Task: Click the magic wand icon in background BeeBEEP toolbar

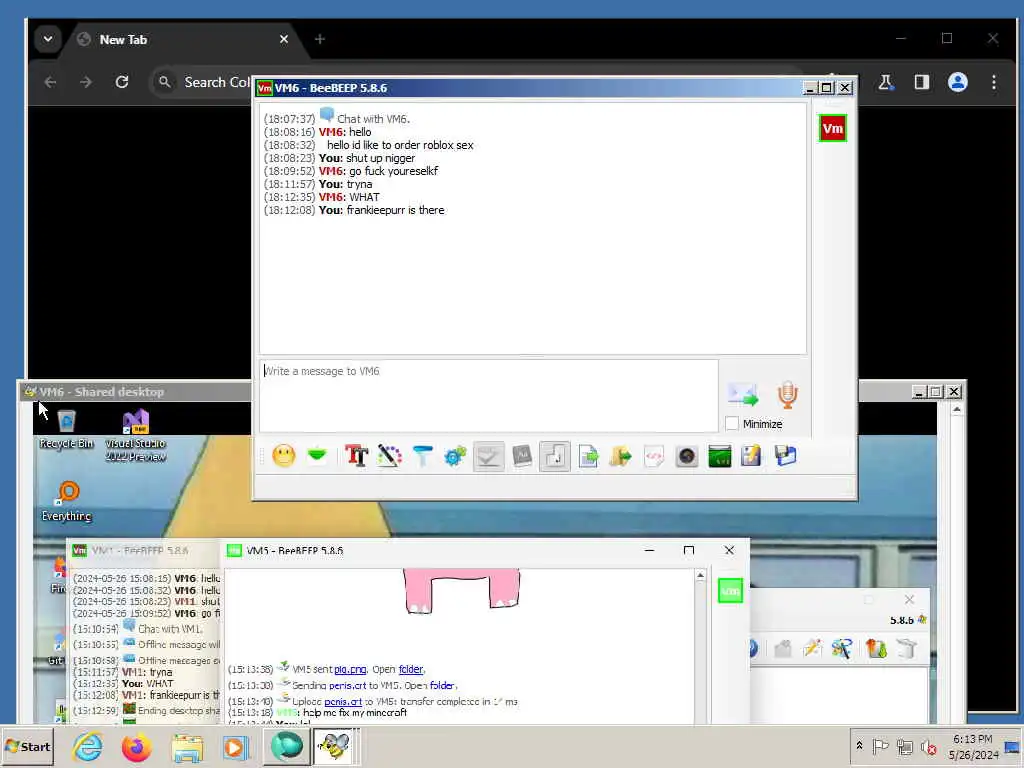Action: (812, 648)
